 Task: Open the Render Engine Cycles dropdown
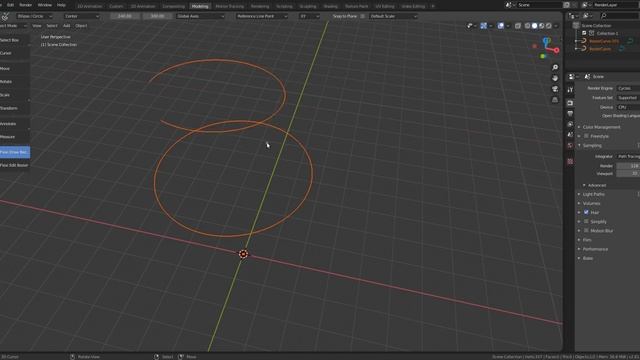coord(628,88)
